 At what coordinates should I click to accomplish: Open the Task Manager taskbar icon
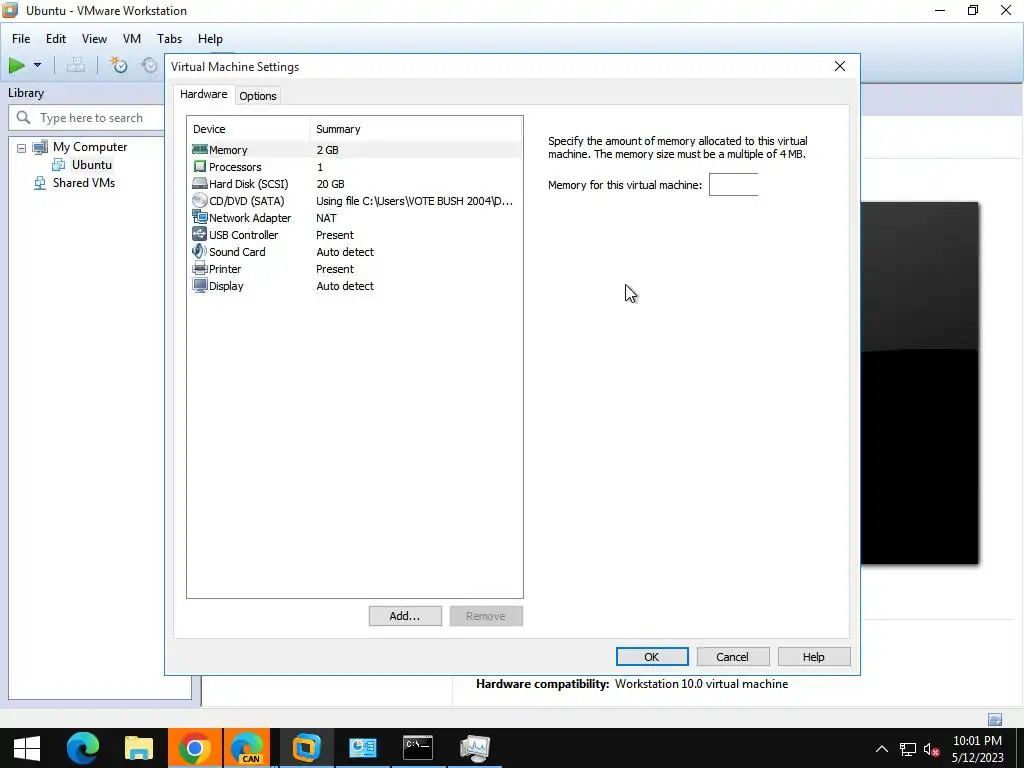[475, 748]
